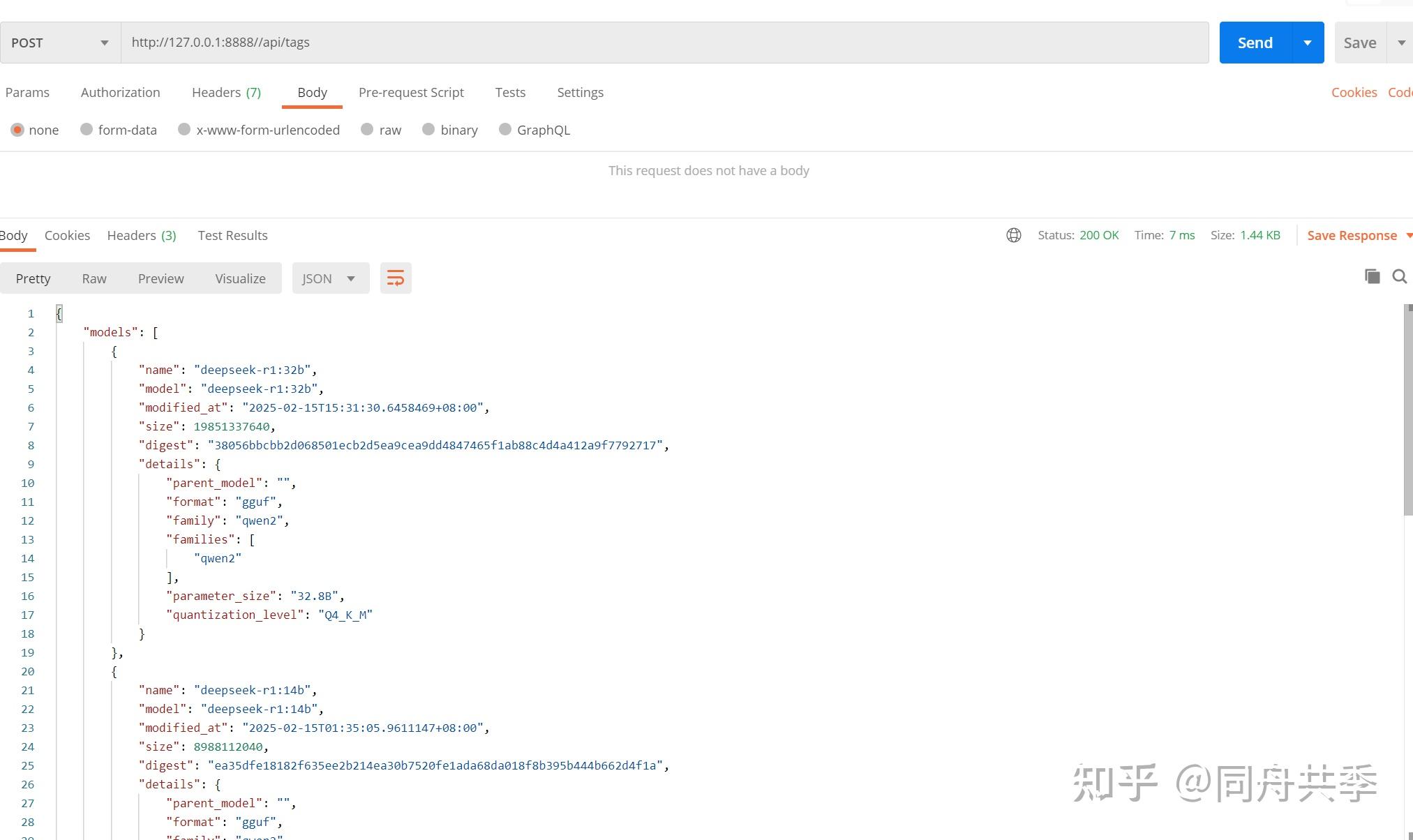
Task: Click the request URL field
Action: point(663,43)
